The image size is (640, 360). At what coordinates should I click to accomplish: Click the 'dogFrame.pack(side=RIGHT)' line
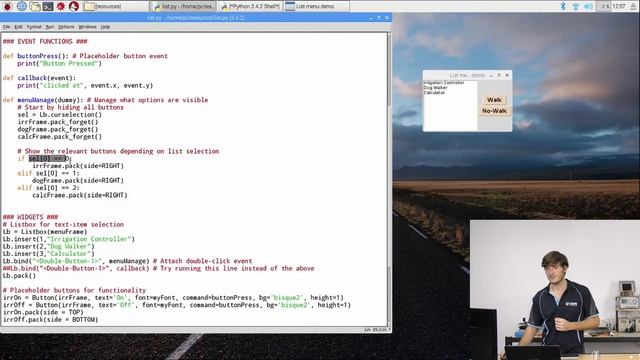[78, 181]
